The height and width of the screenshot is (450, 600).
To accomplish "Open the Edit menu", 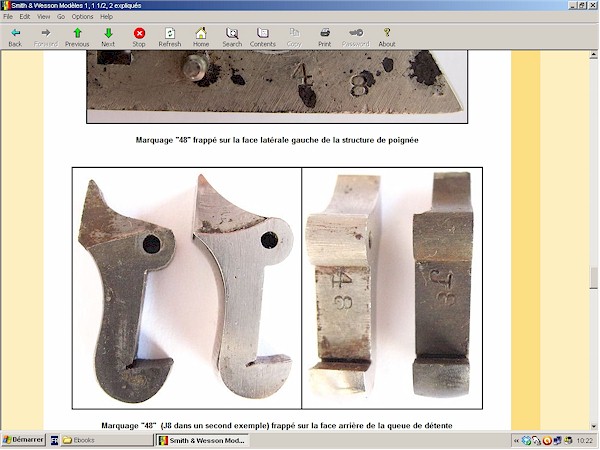I will 24,17.
